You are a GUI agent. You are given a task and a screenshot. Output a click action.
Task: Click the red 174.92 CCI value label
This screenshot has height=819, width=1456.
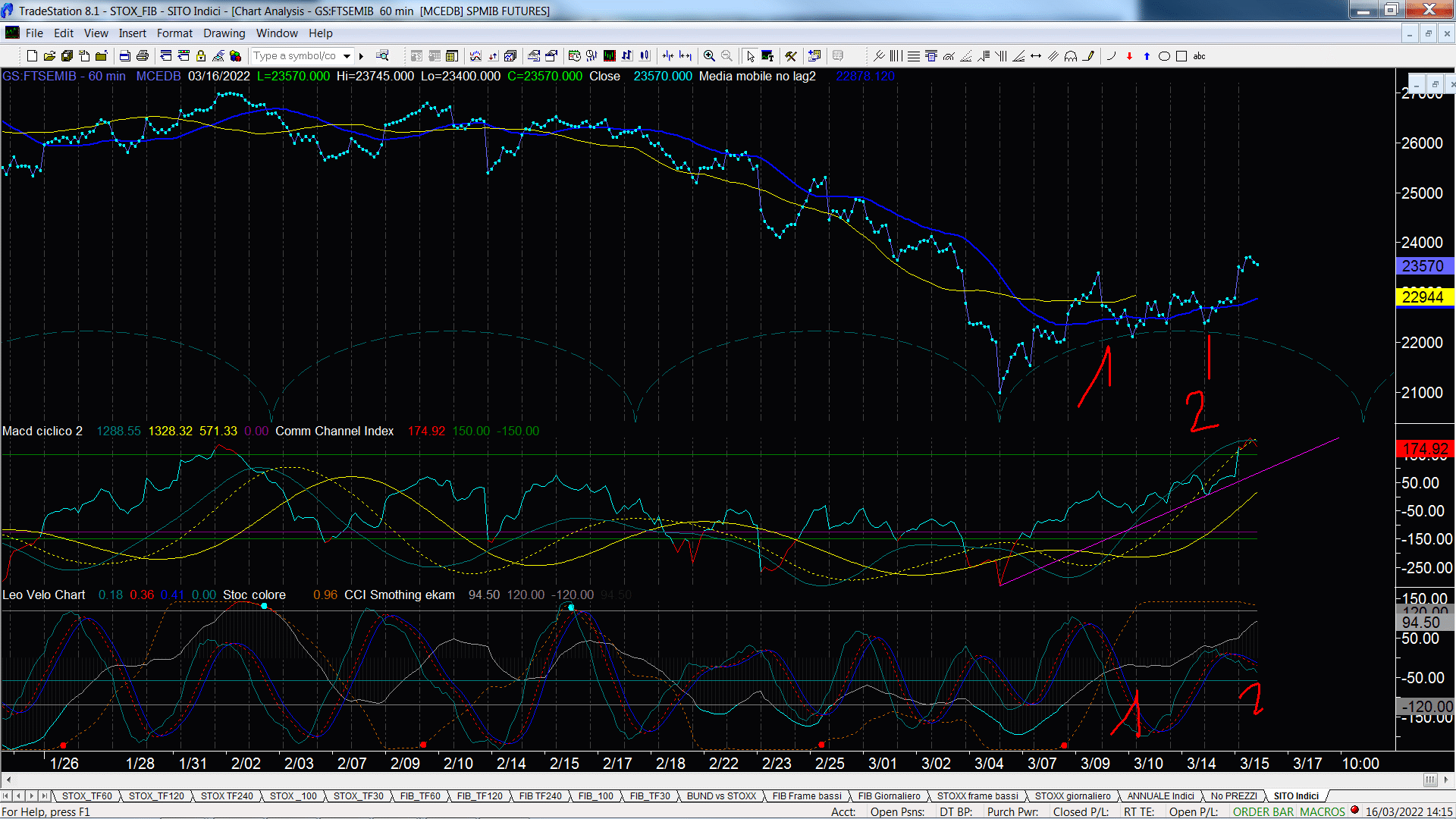[1425, 450]
